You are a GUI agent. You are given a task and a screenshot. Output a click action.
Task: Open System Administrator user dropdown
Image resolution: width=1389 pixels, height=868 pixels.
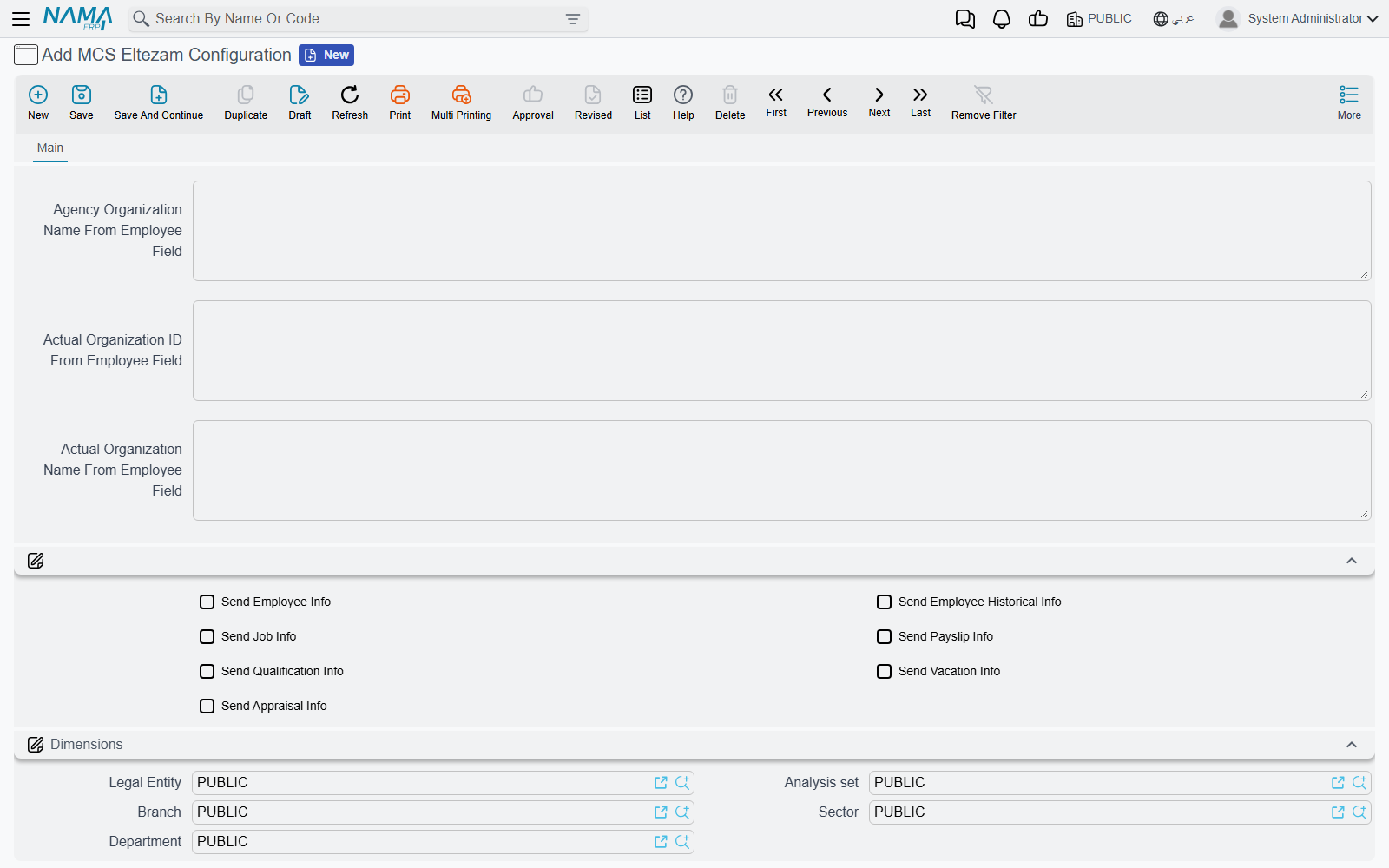(1298, 18)
